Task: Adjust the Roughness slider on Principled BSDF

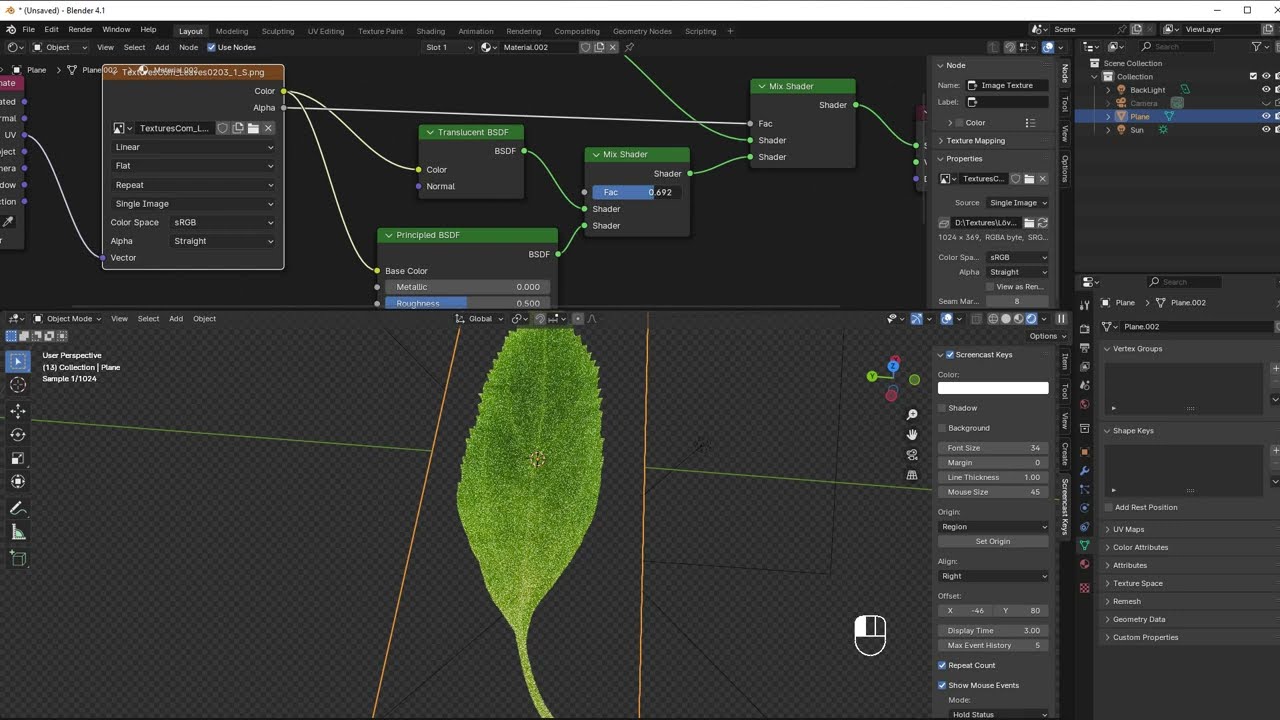Action: (465, 303)
